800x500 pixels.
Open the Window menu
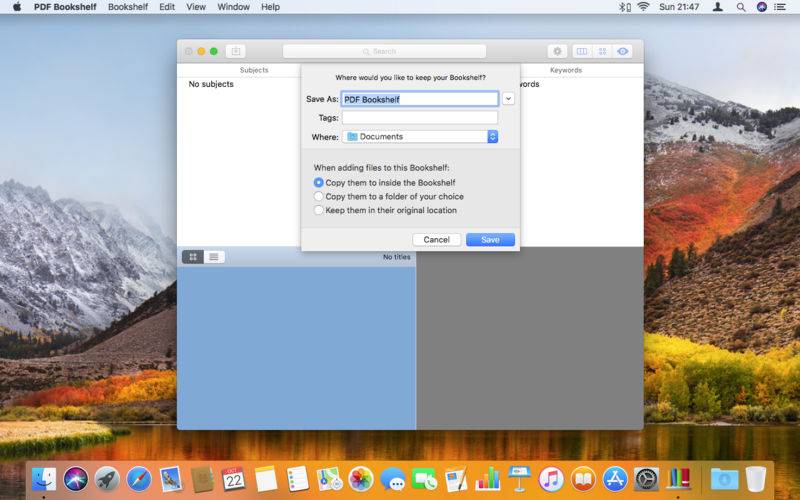(x=234, y=7)
